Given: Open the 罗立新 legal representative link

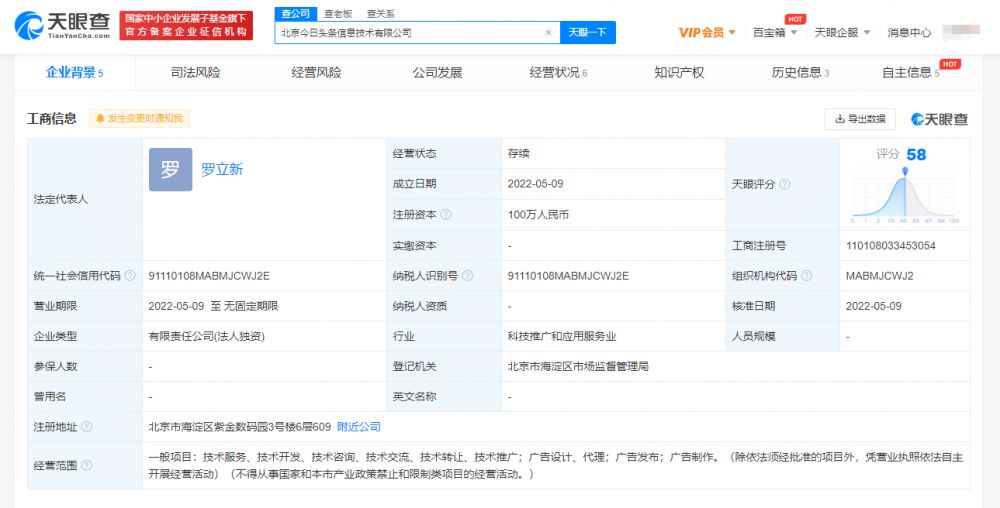Looking at the screenshot, I should tap(222, 170).
